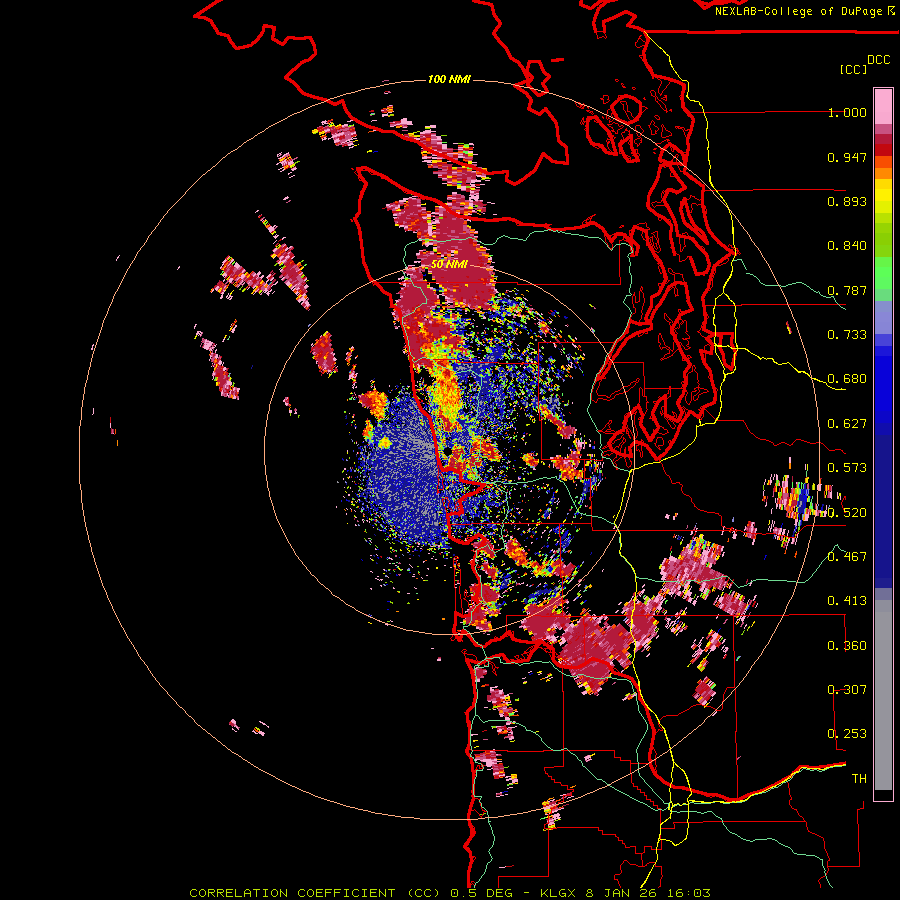Click the gray segment of the color bar
Viewport: 900px width, 900px height.
pyautogui.click(x=883, y=695)
